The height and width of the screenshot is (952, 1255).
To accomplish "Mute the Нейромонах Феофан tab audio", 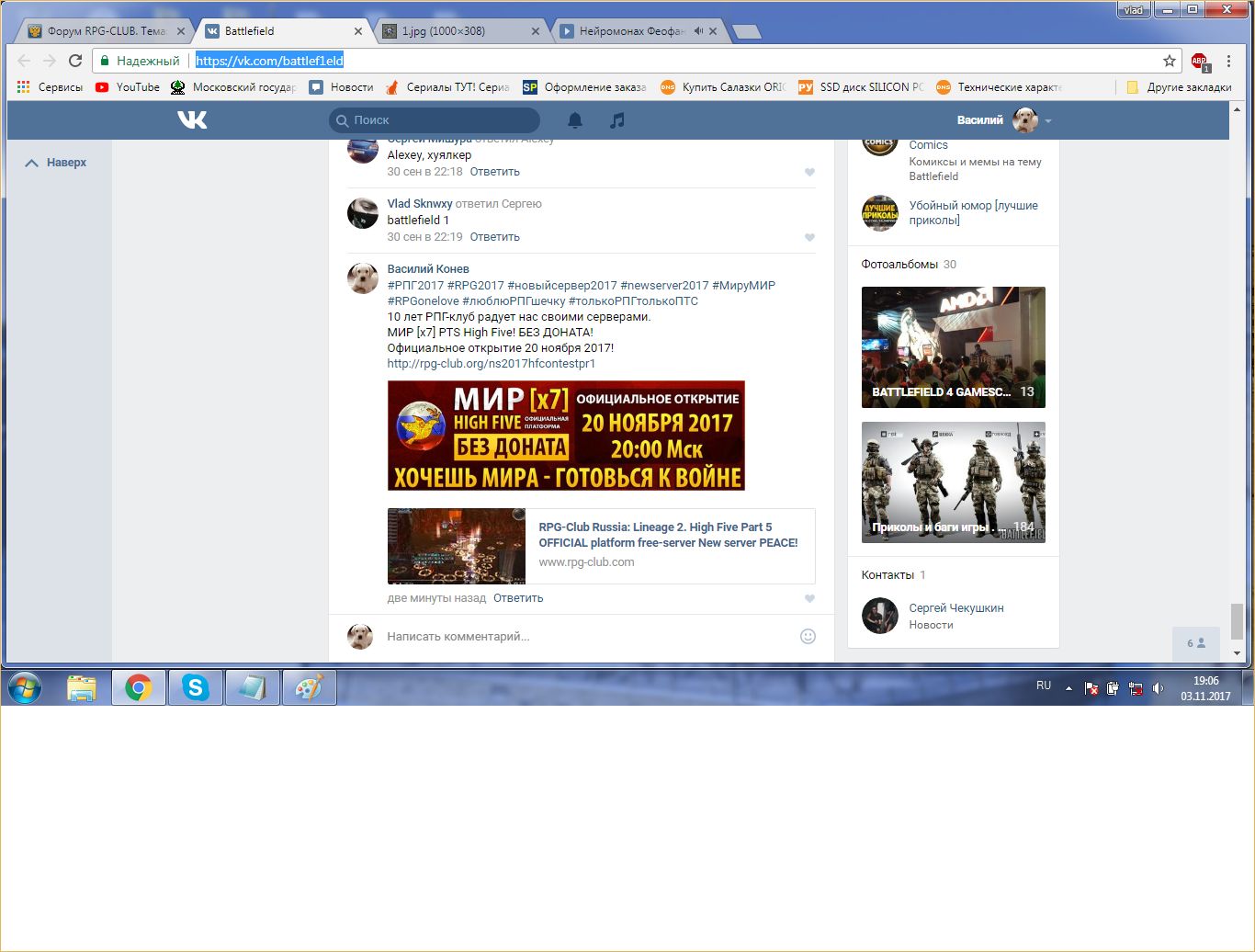I will [699, 31].
